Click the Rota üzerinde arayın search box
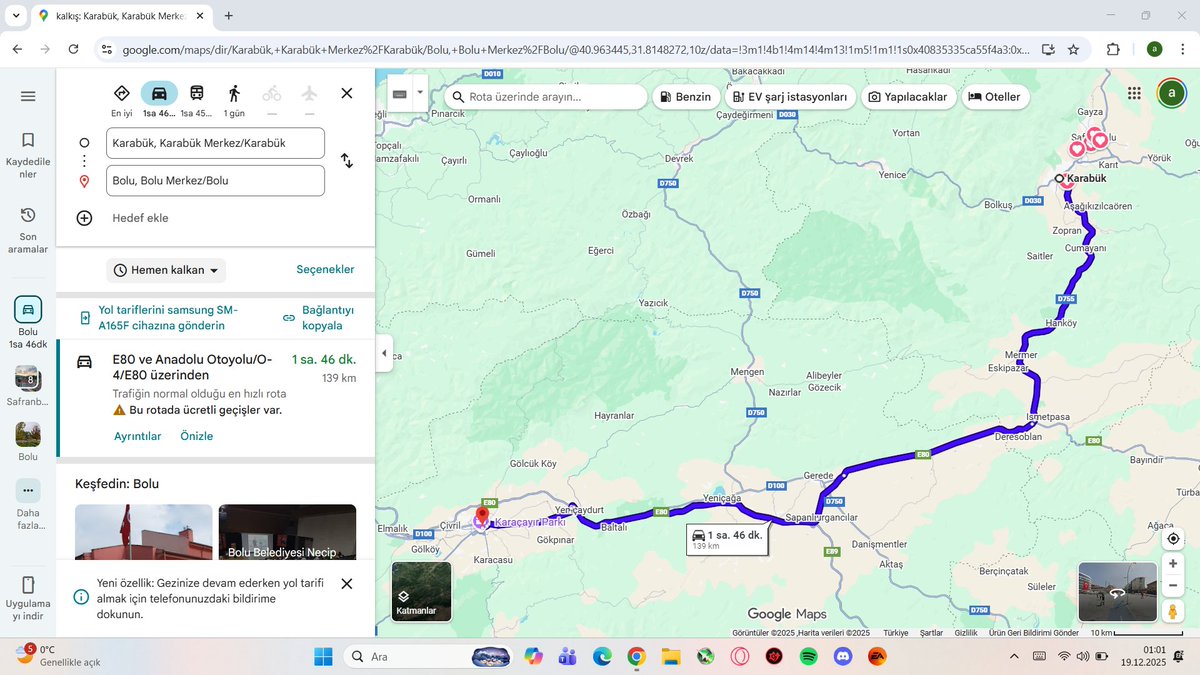The height and width of the screenshot is (675, 1200). click(546, 97)
